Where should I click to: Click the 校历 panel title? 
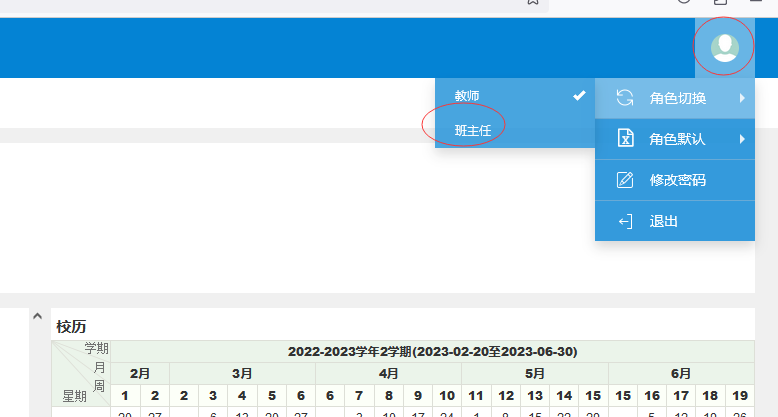[x=71, y=326]
